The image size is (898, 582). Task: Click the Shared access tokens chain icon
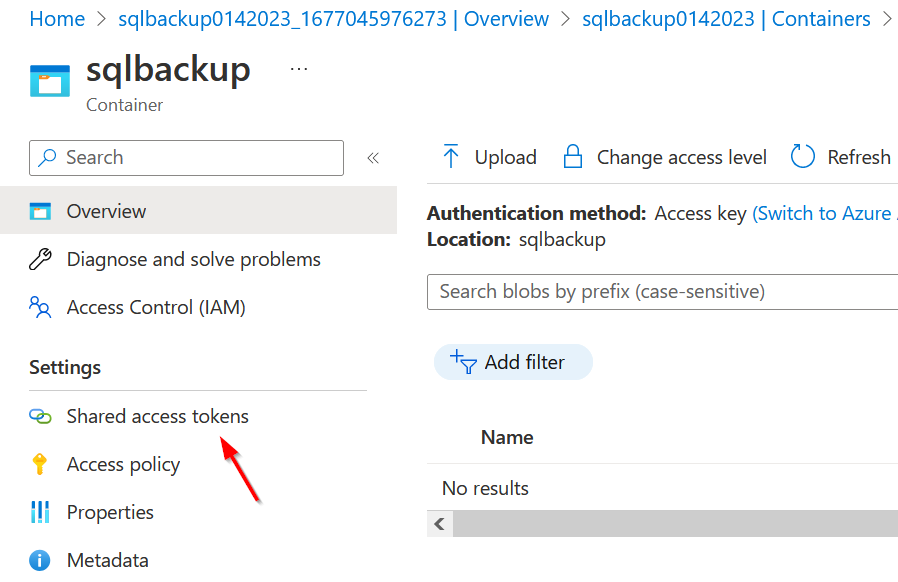pos(40,416)
